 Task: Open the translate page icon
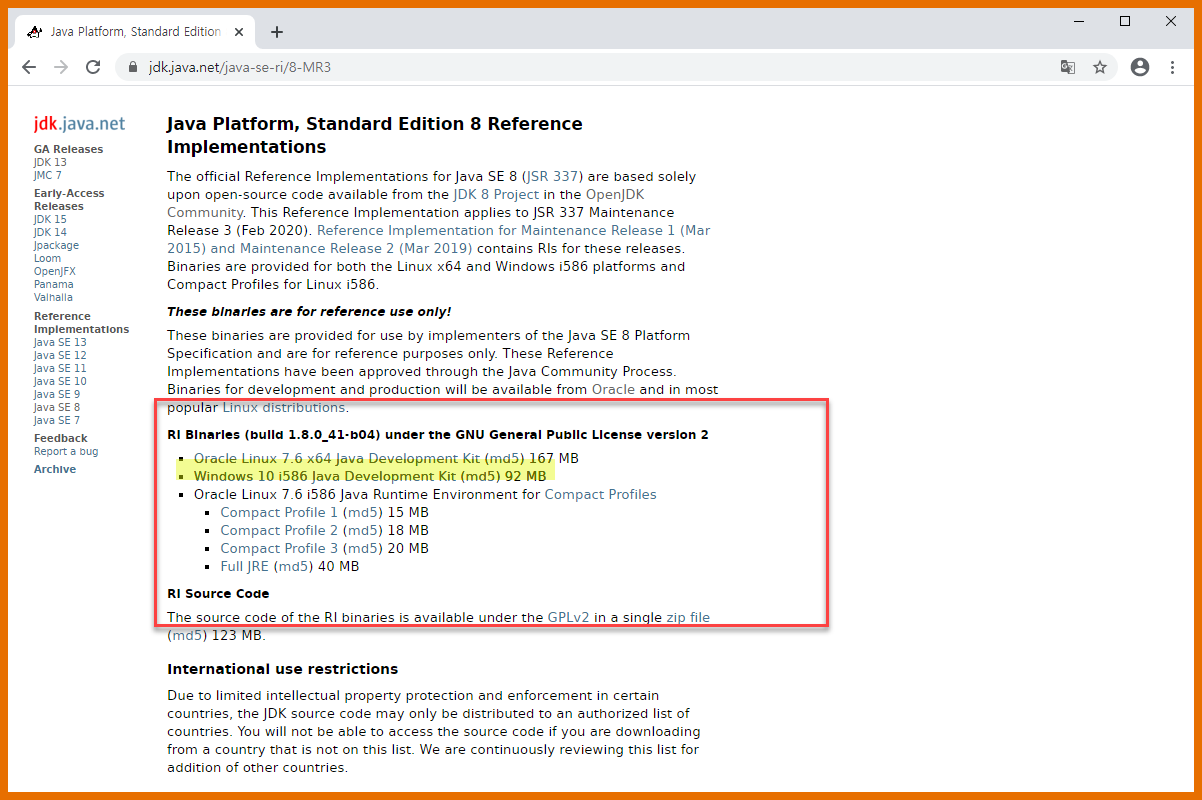click(x=1068, y=67)
